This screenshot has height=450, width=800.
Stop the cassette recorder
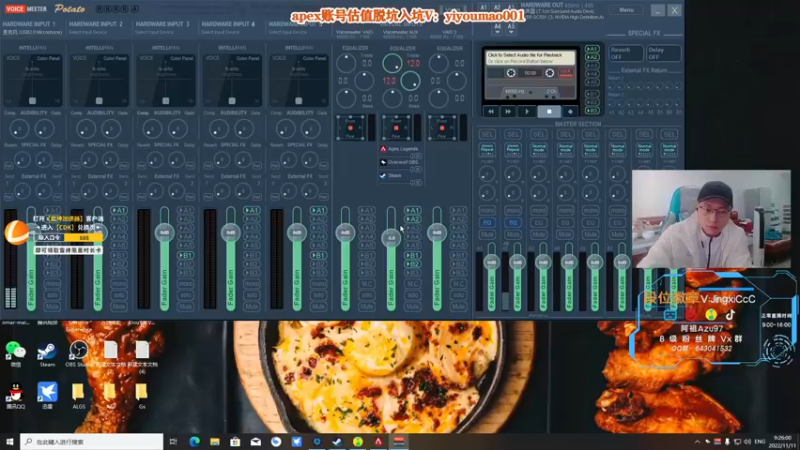tap(549, 111)
